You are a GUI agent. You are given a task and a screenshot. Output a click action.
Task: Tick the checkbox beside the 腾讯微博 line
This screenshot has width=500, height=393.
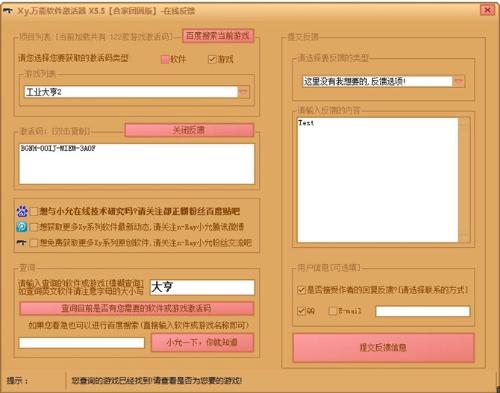click(x=34, y=227)
